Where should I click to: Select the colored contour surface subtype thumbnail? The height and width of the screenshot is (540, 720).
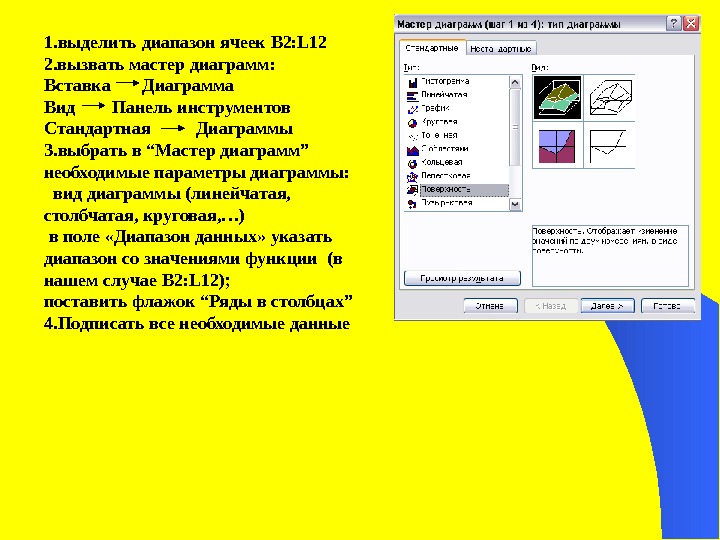point(557,146)
